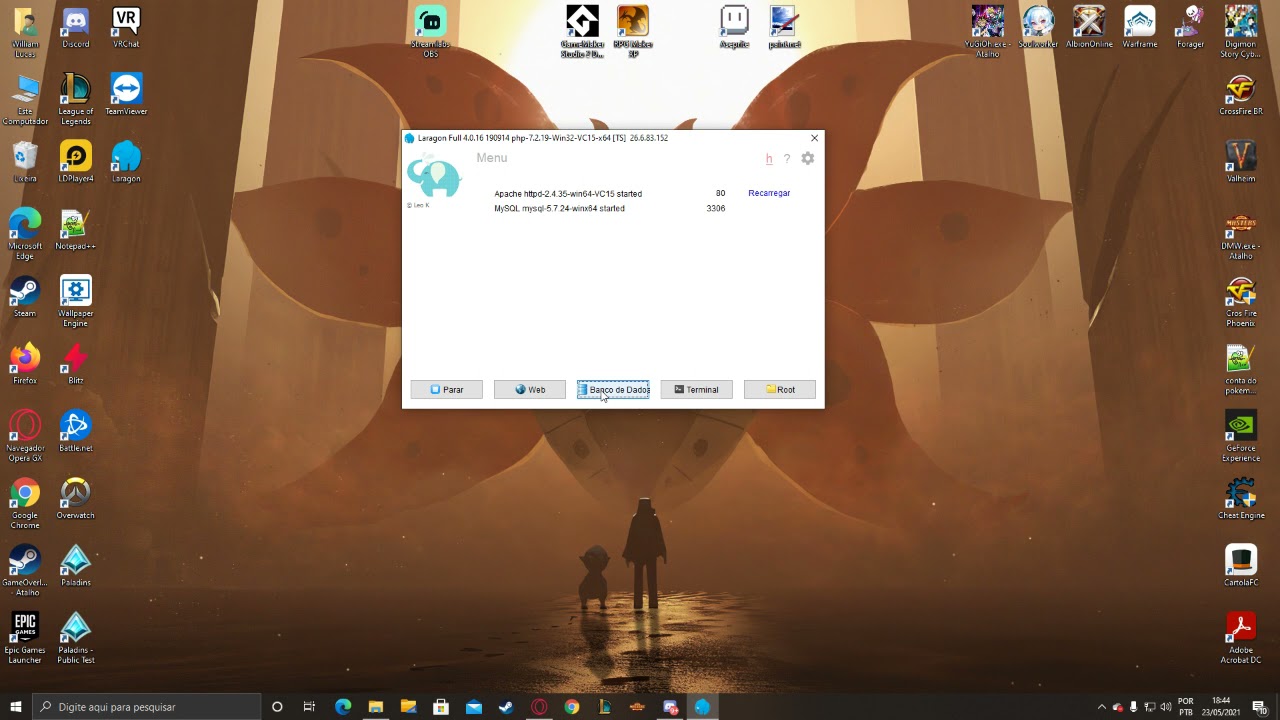Select the TeamViewer desktop icon
This screenshot has height=720, width=1280.
(126, 95)
